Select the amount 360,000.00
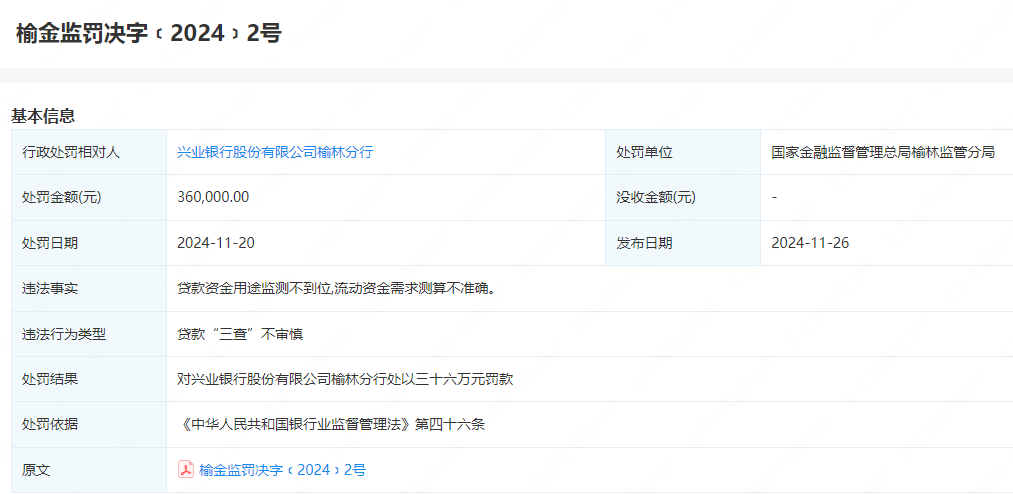The height and width of the screenshot is (494, 1013). [213, 198]
